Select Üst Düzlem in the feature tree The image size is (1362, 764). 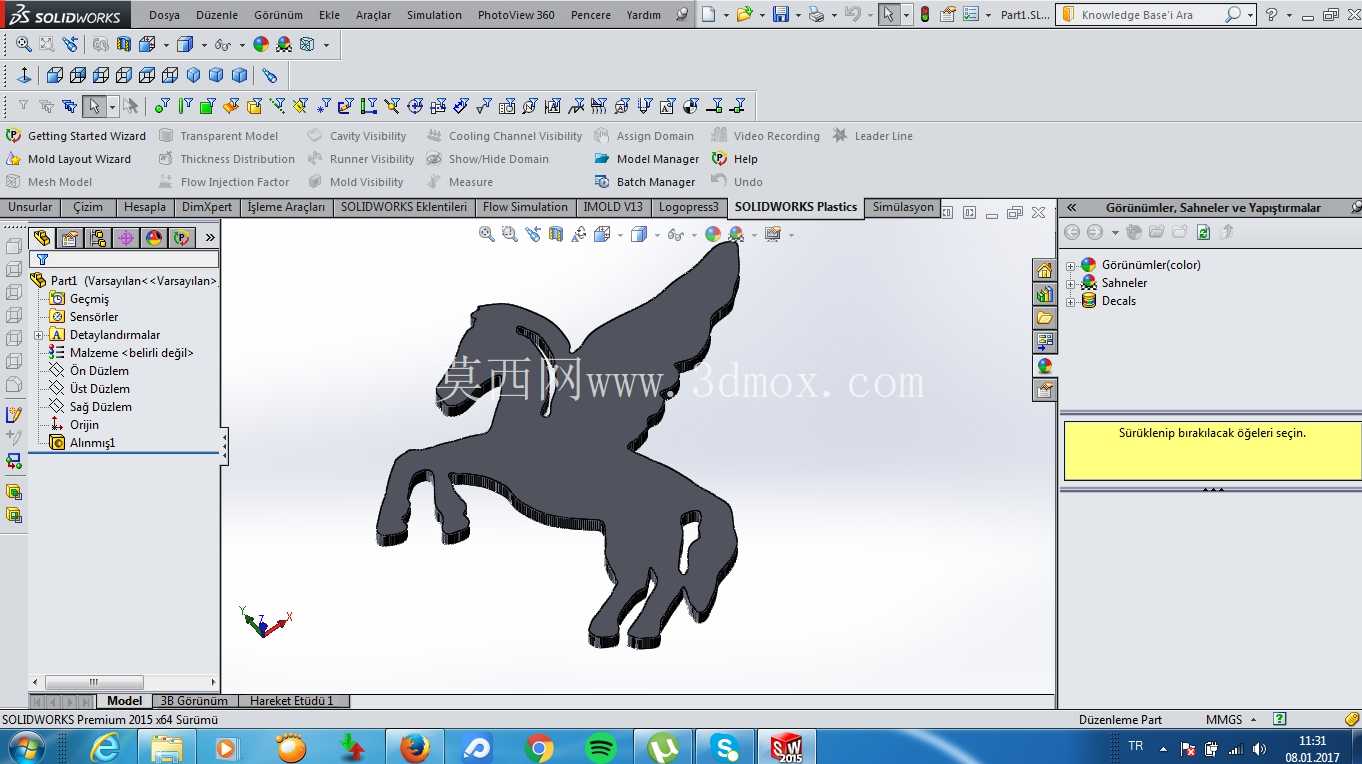(x=90, y=389)
